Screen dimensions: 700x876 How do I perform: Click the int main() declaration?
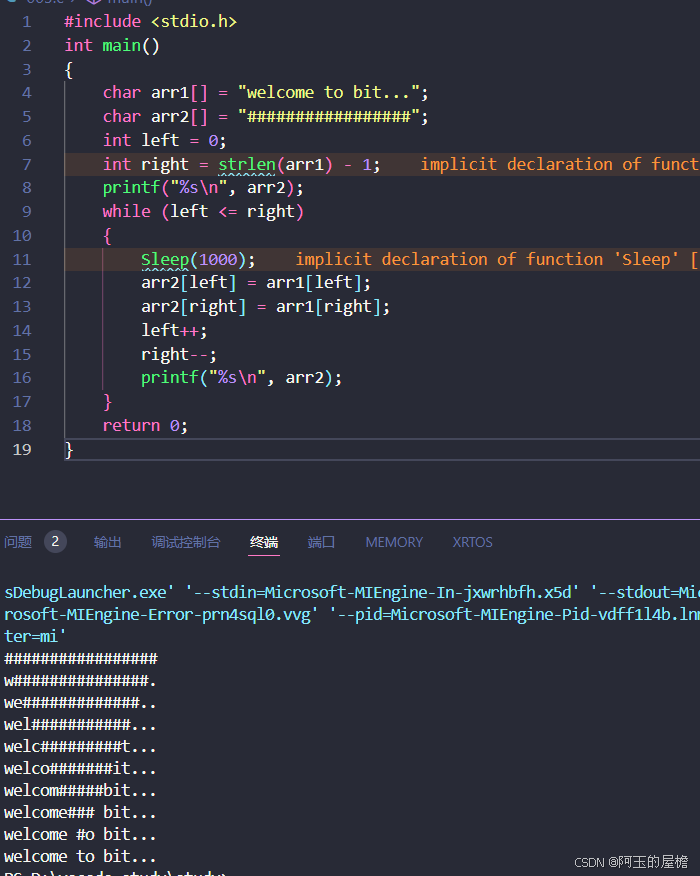(112, 45)
